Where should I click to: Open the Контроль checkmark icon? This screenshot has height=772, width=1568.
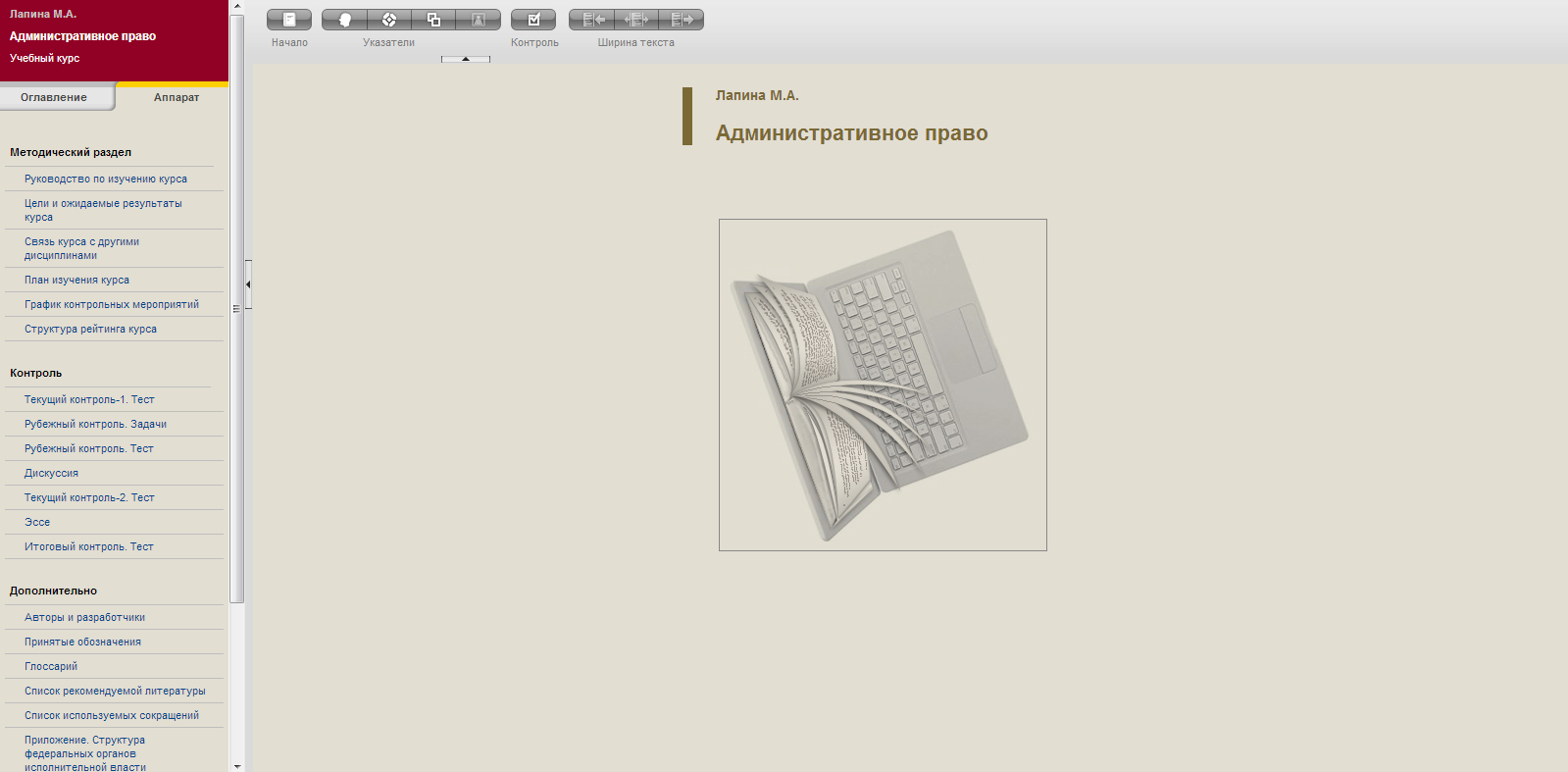(x=533, y=20)
